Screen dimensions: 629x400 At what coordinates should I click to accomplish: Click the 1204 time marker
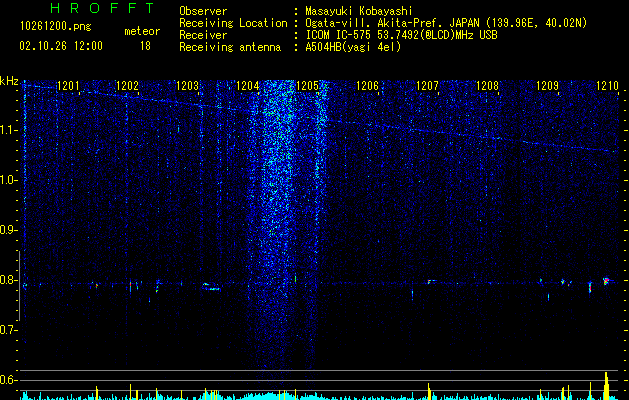[248, 86]
